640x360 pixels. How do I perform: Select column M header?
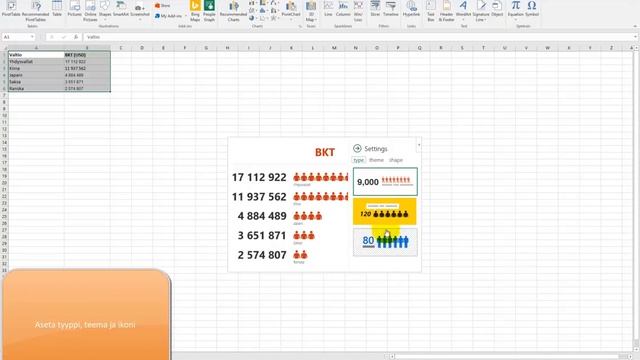pyautogui.click(x=334, y=48)
